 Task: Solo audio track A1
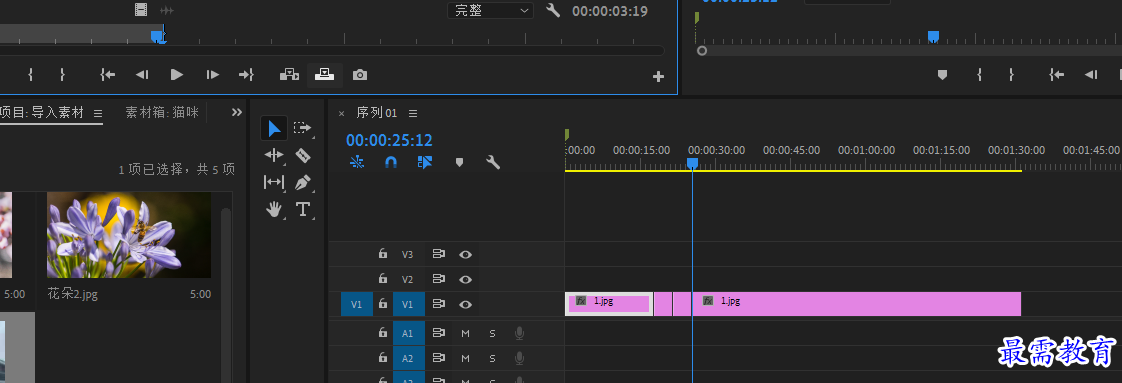click(492, 333)
